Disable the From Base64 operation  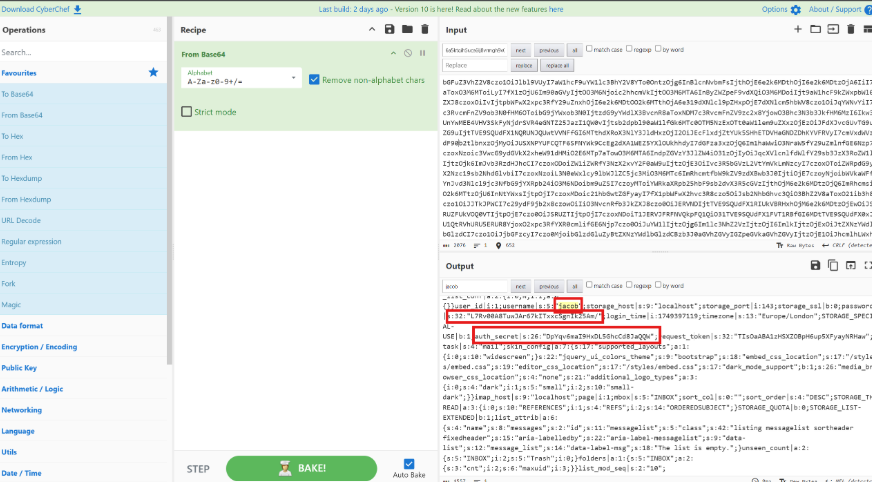407,53
